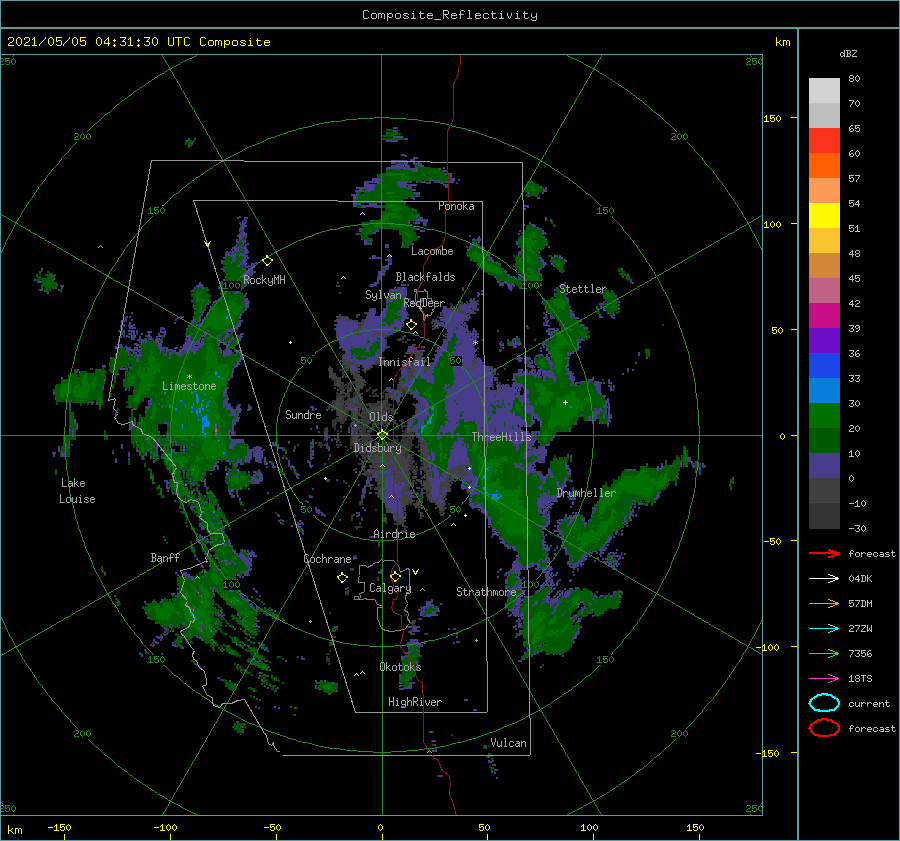Click the Sundre town label
This screenshot has height=841, width=900.
click(303, 414)
